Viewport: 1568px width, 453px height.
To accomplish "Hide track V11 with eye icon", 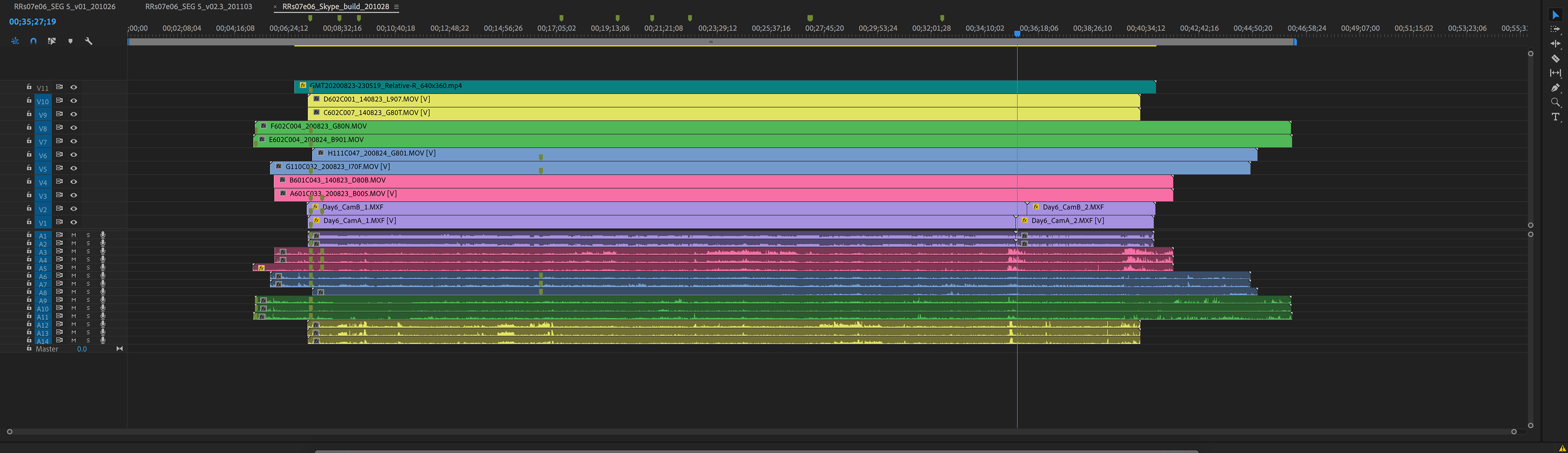I will [x=73, y=87].
